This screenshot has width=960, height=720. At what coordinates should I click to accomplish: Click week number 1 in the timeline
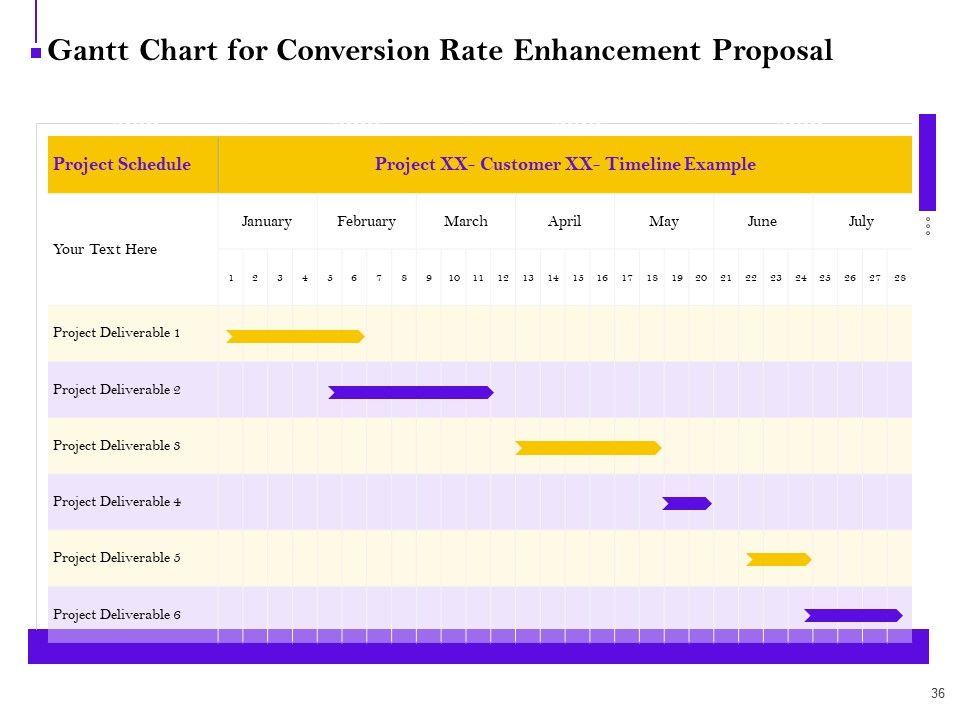pyautogui.click(x=231, y=278)
